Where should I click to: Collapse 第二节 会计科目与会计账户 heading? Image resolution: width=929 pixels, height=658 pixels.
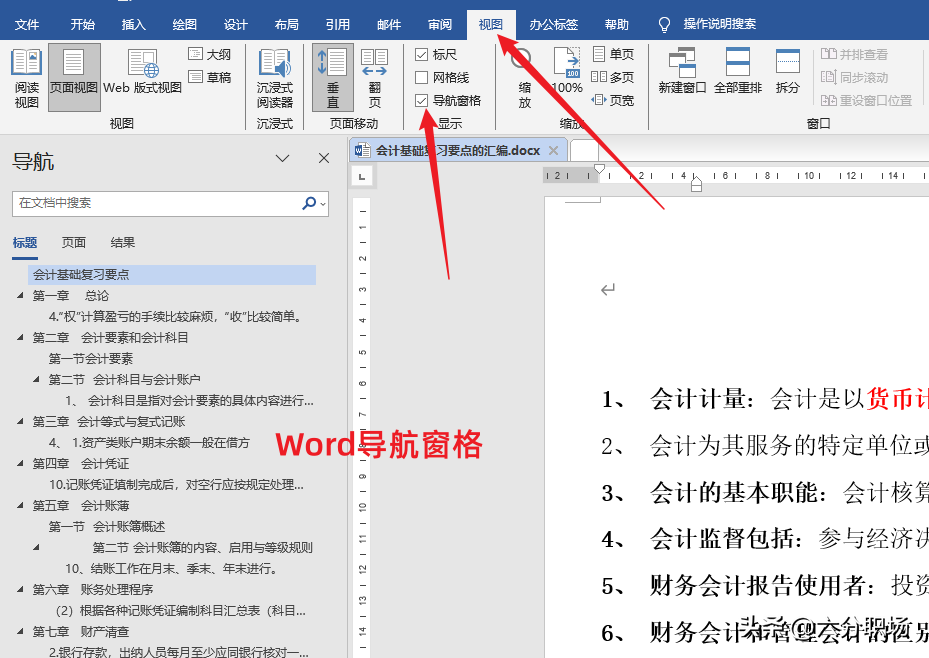36,379
